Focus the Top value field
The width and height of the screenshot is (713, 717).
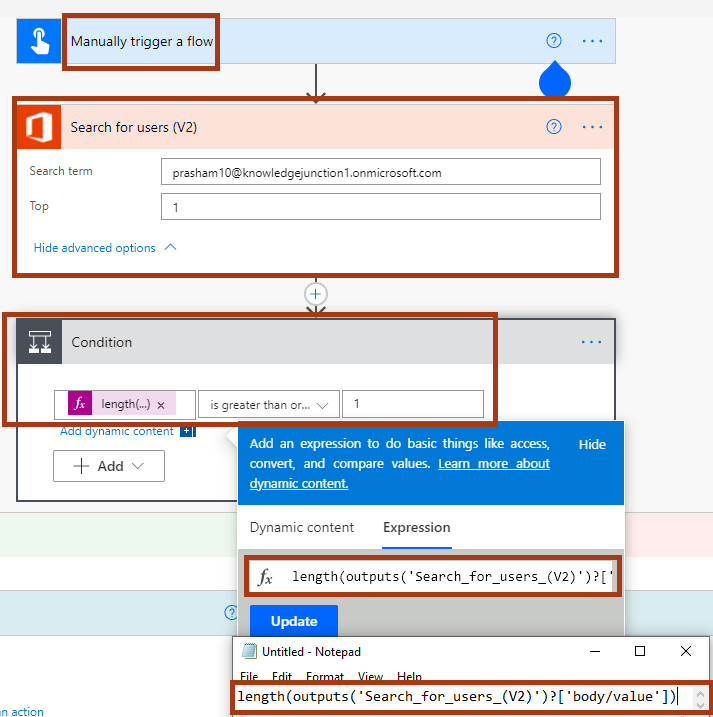pyautogui.click(x=381, y=207)
